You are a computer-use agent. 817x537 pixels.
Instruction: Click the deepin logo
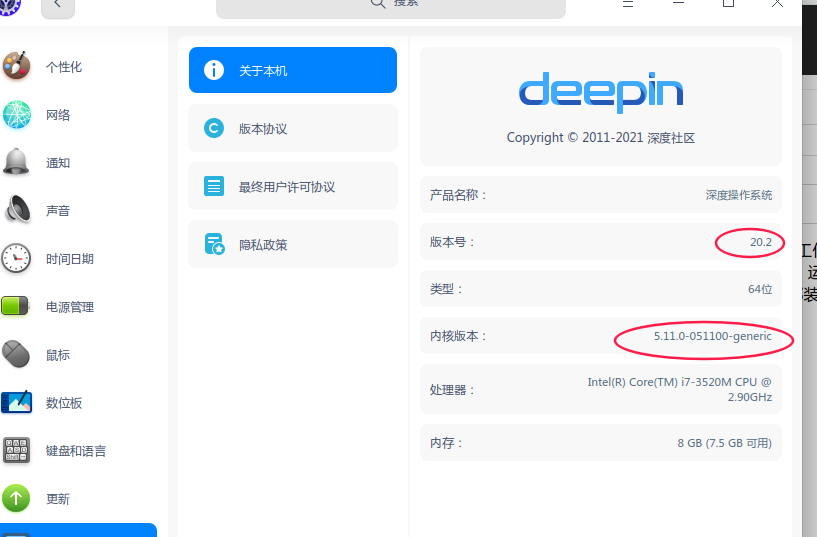[x=601, y=92]
